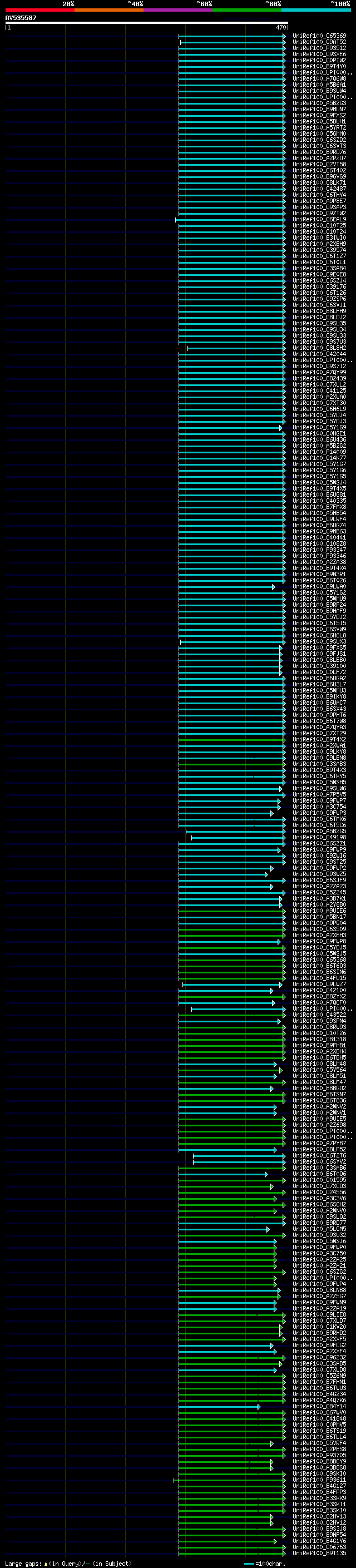Click hit label UniRef100_B4FPP3
This screenshot has width=356, height=1568.
pos(319,1492)
